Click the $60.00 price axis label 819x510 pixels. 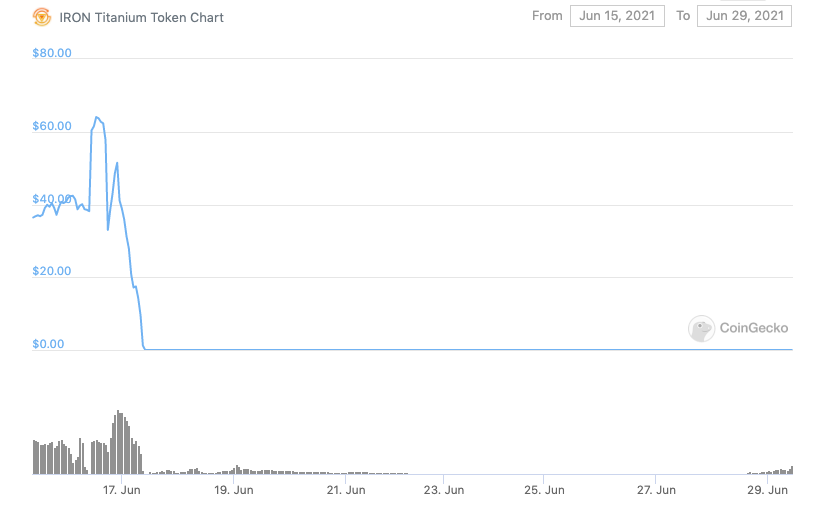coord(52,126)
